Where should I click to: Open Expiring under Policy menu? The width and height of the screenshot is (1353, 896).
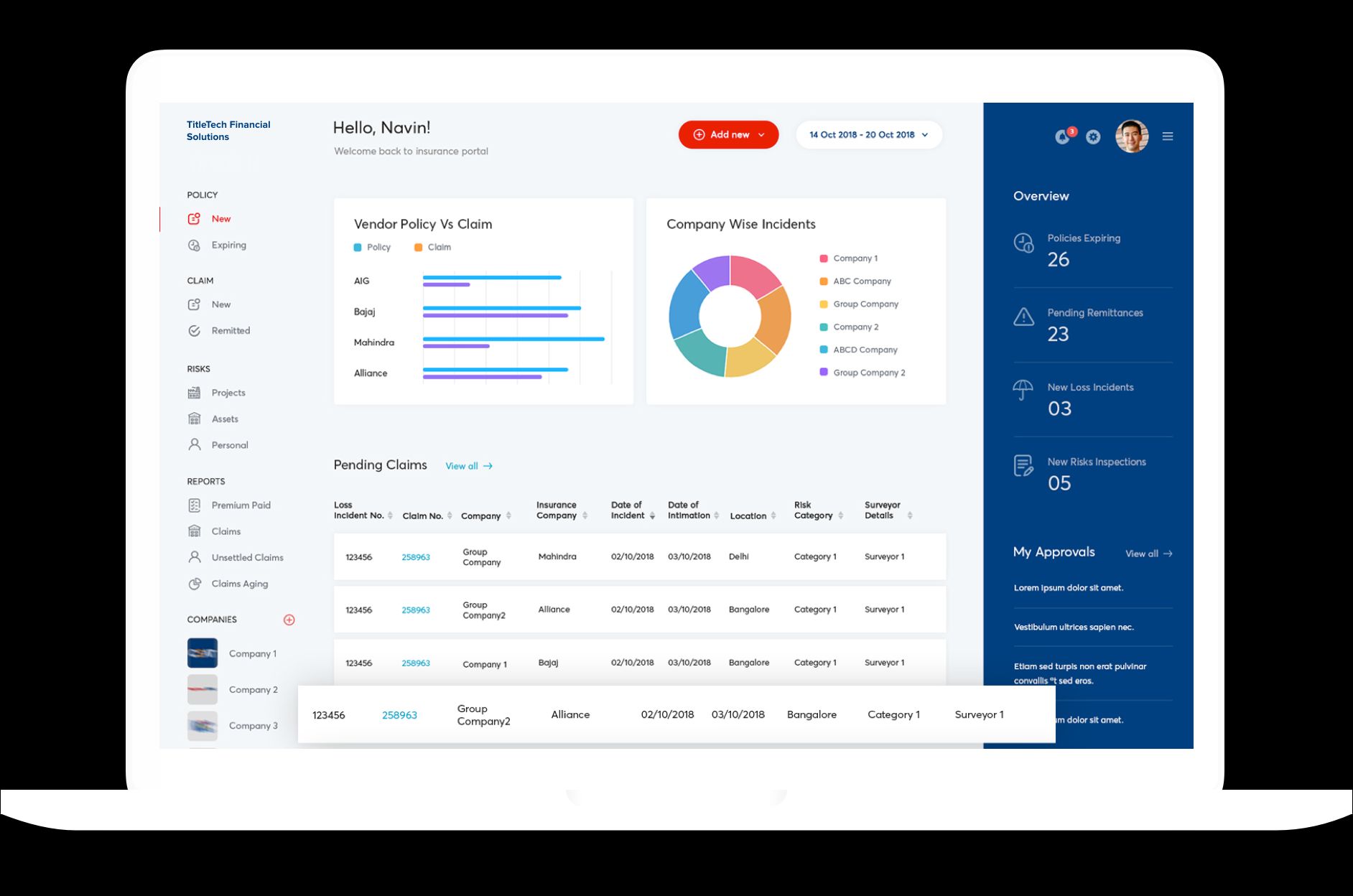click(228, 246)
